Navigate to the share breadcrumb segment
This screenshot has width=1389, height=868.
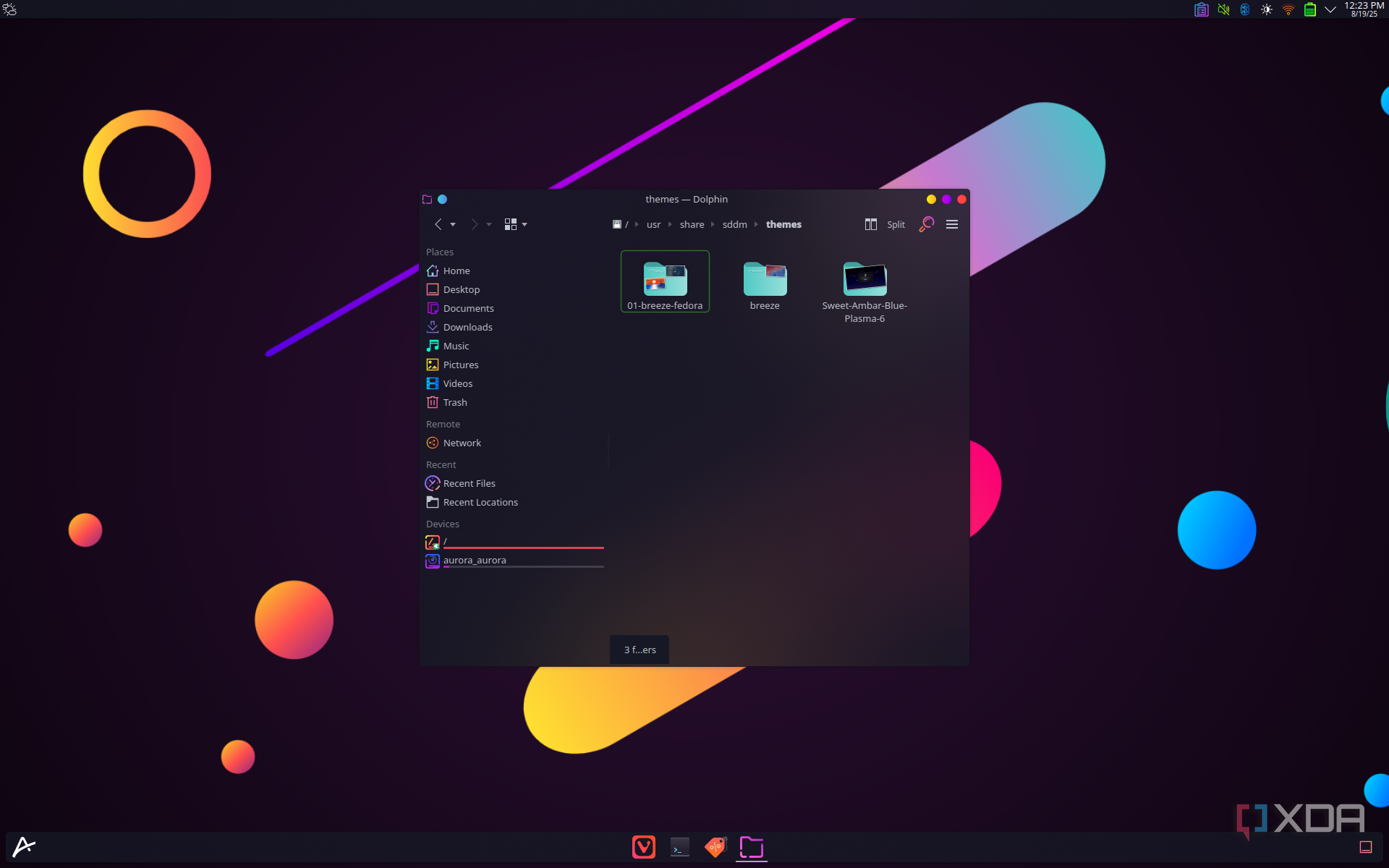coord(692,224)
